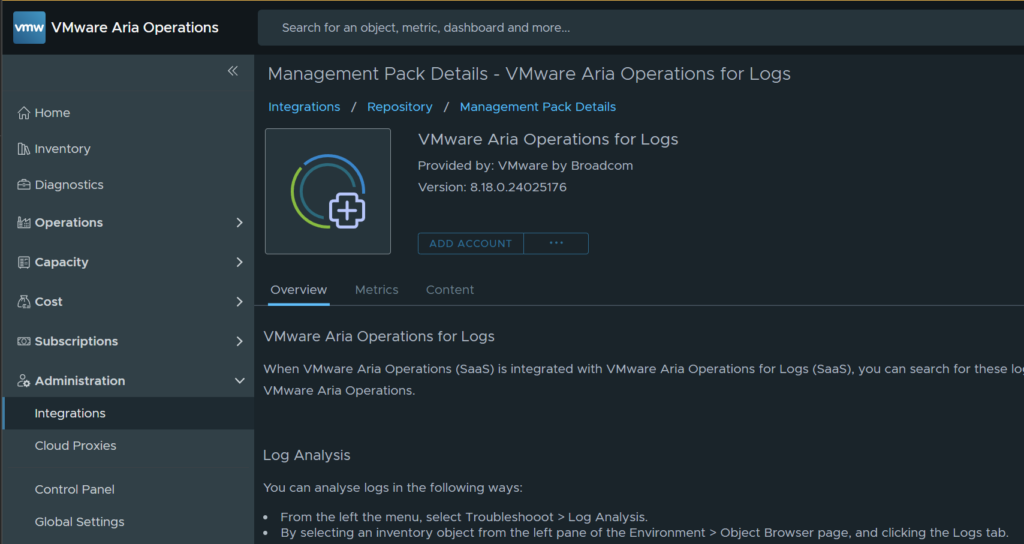
Task: Click the Subscriptions menu label
Action: click(x=76, y=342)
